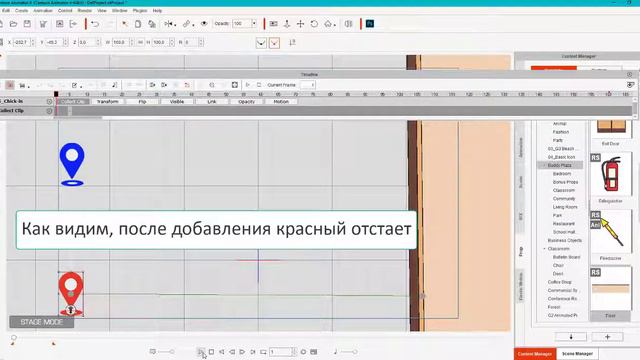Toggle the eye visibility icon in toolbar
This screenshot has height=360, width=640.
tap(204, 24)
